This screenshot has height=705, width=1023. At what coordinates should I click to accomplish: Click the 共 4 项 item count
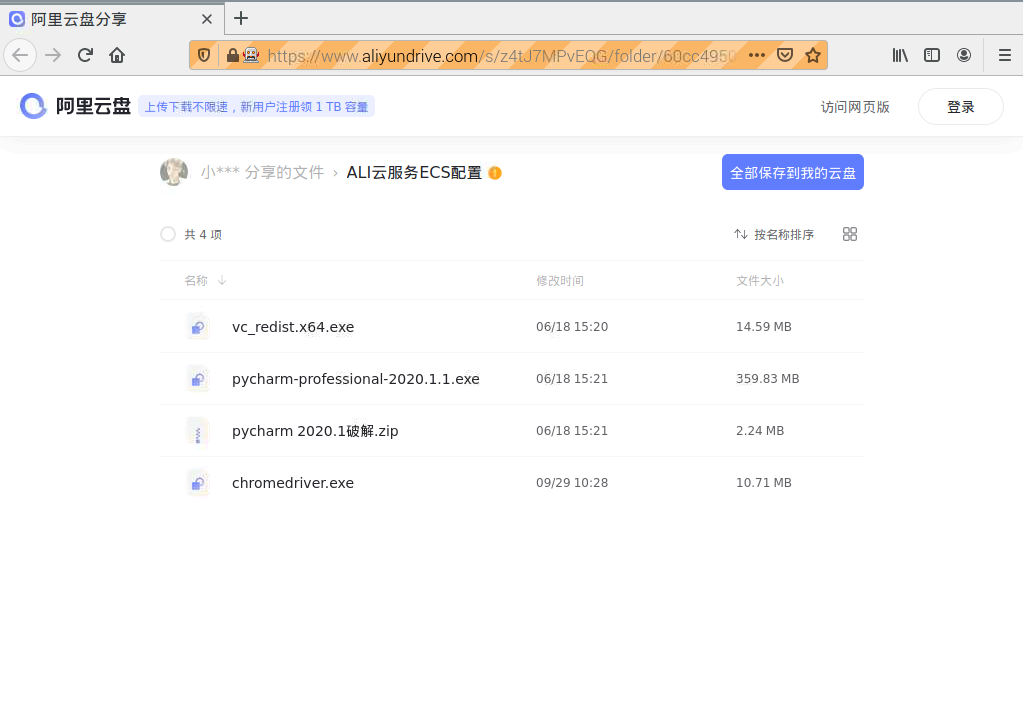[x=203, y=235]
